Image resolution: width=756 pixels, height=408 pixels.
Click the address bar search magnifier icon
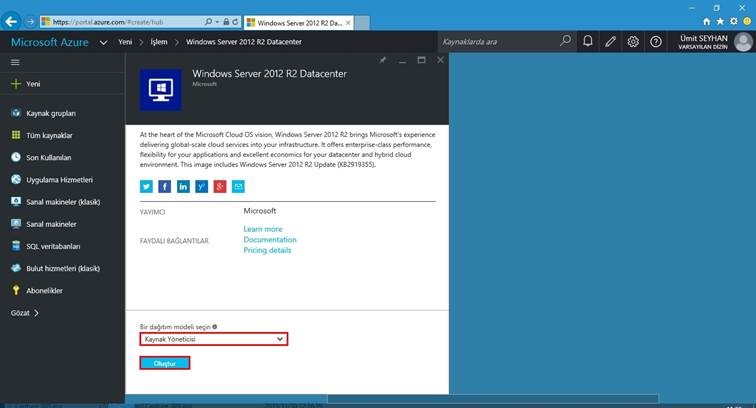[208, 22]
